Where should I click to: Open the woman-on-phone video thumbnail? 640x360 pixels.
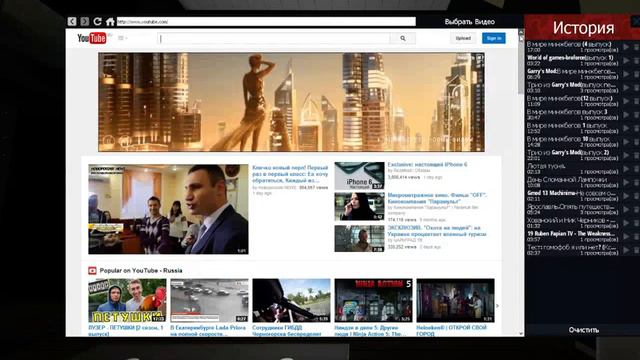(x=359, y=207)
